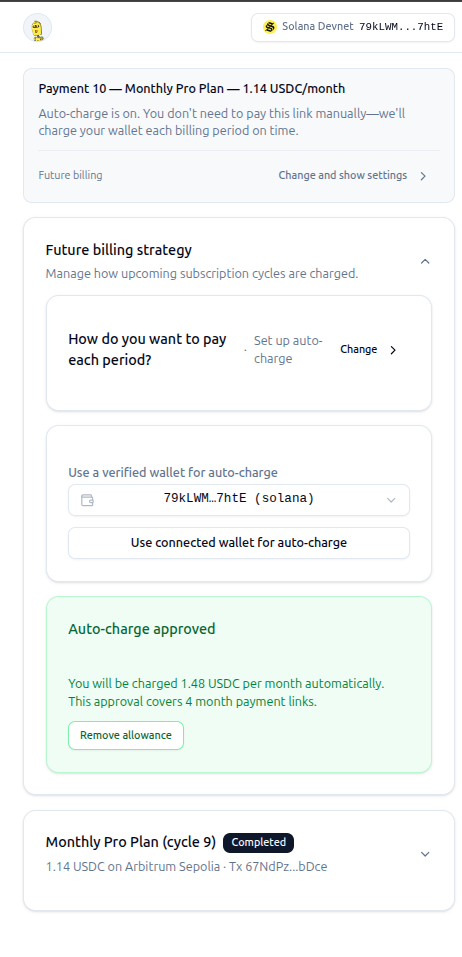
Task: Open the verified wallet dropdown
Action: click(239, 500)
